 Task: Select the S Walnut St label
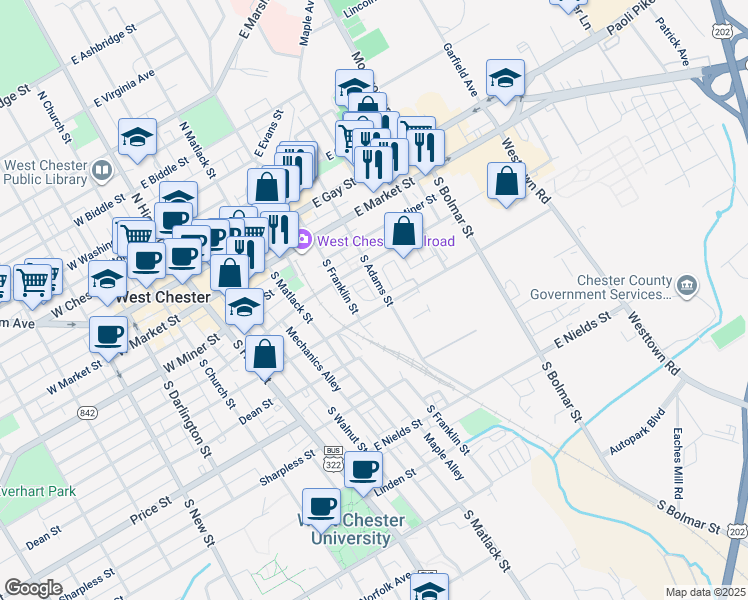pyautogui.click(x=347, y=429)
